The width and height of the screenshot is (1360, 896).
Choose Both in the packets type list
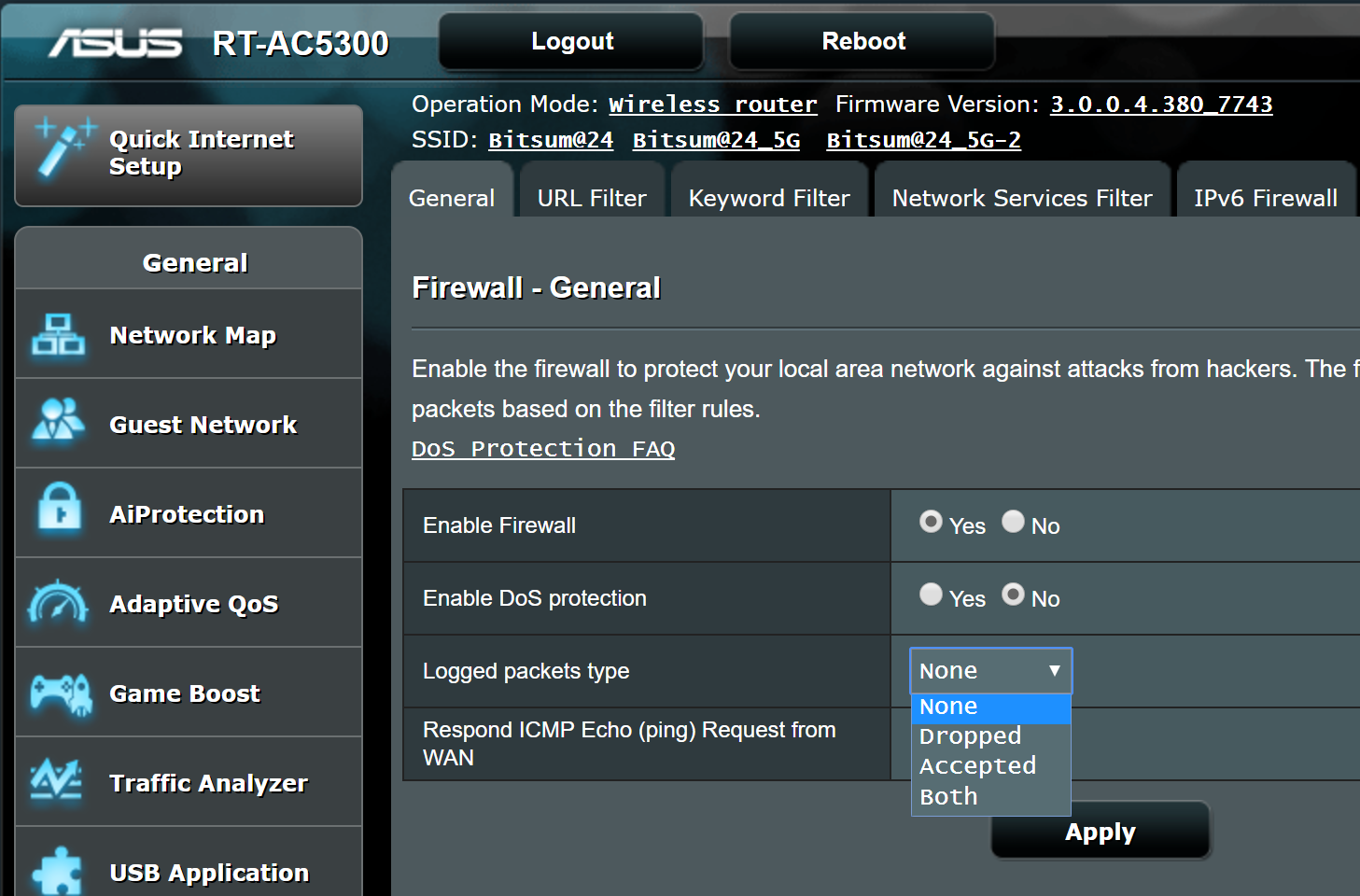pos(991,797)
